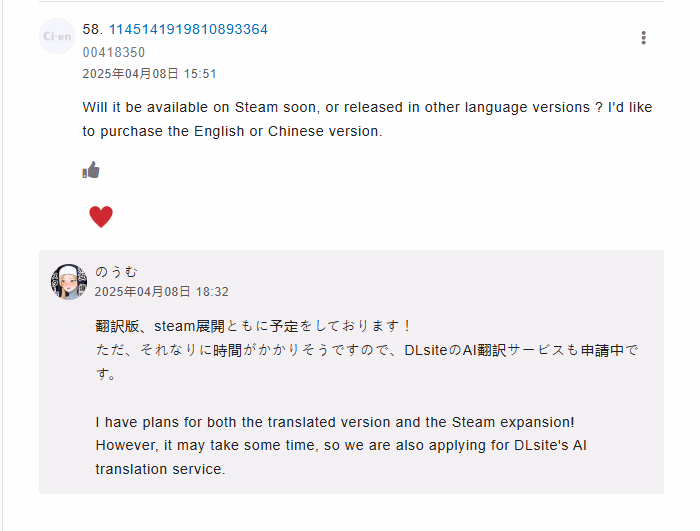This screenshot has width=700, height=531.
Task: Click the comment number 58
Action: click(x=93, y=29)
